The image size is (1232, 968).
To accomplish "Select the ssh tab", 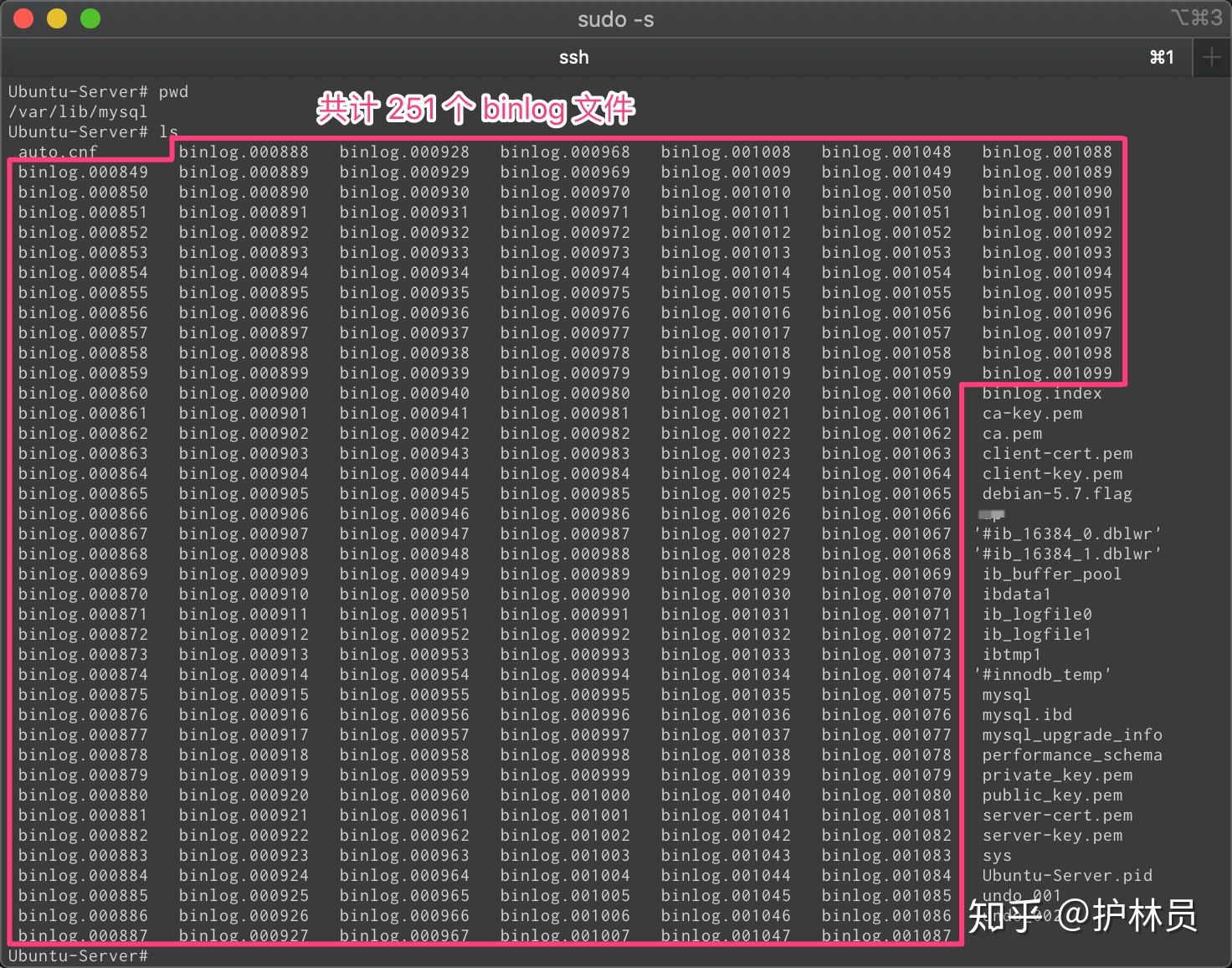I will (x=573, y=57).
